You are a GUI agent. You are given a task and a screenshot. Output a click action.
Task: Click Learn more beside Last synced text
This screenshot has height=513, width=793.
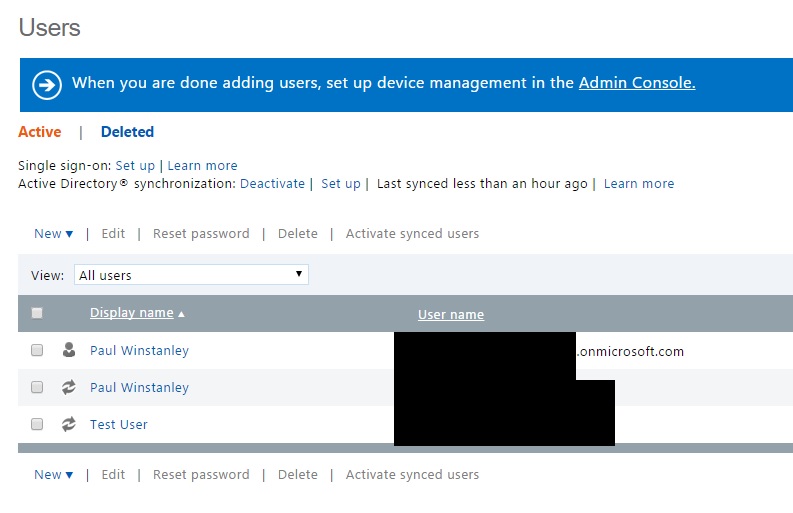point(638,184)
